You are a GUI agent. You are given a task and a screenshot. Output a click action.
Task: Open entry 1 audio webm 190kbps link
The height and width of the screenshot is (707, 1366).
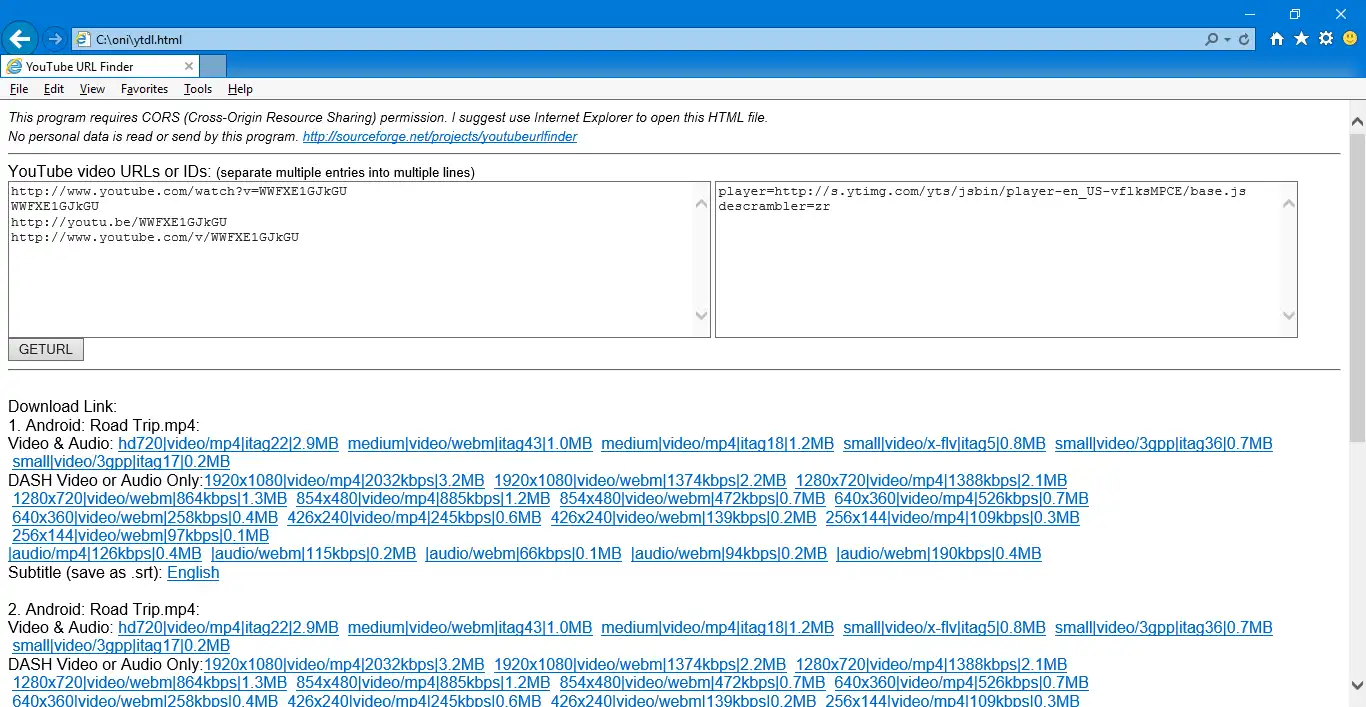(939, 553)
